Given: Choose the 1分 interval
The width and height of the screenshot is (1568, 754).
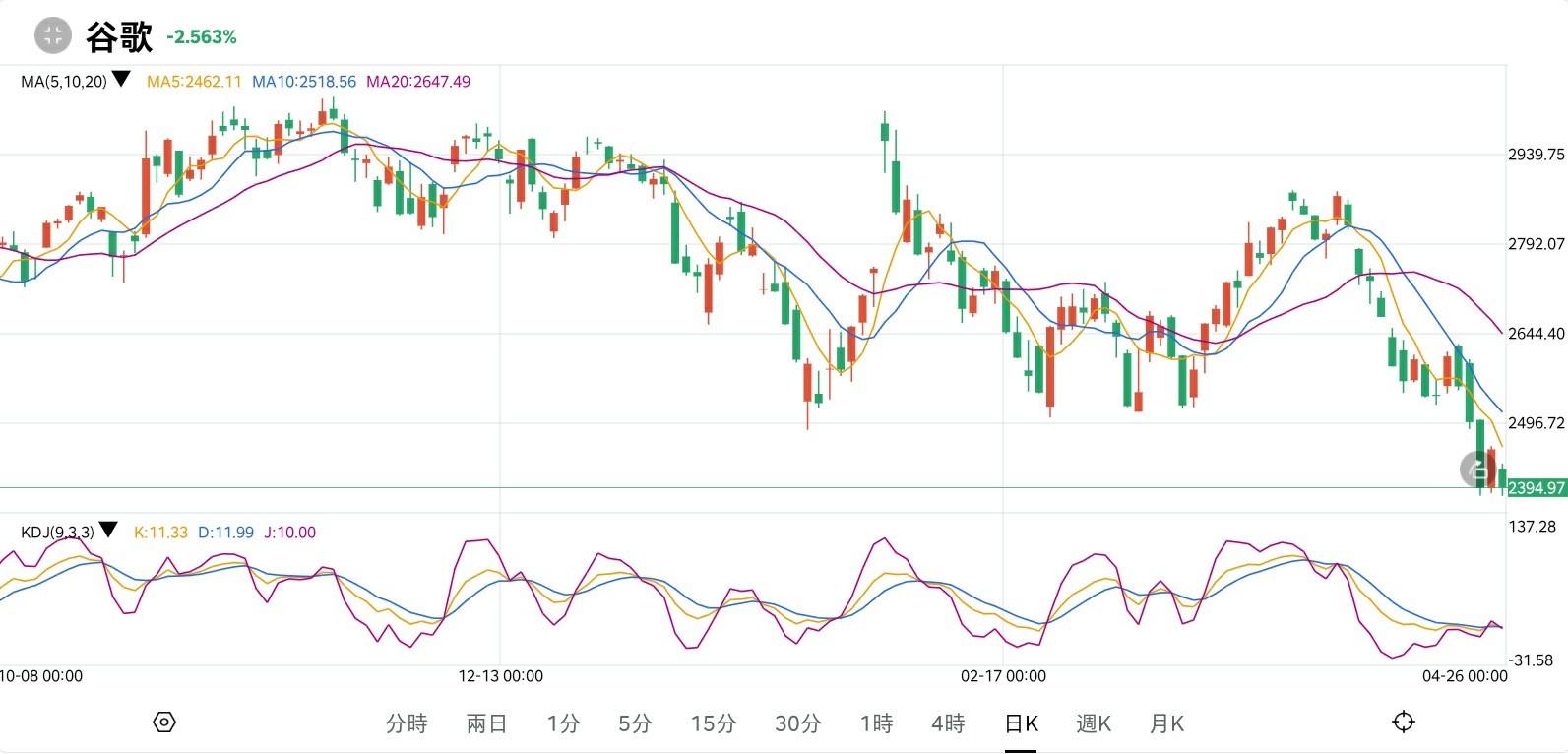Looking at the screenshot, I should pyautogui.click(x=563, y=724).
